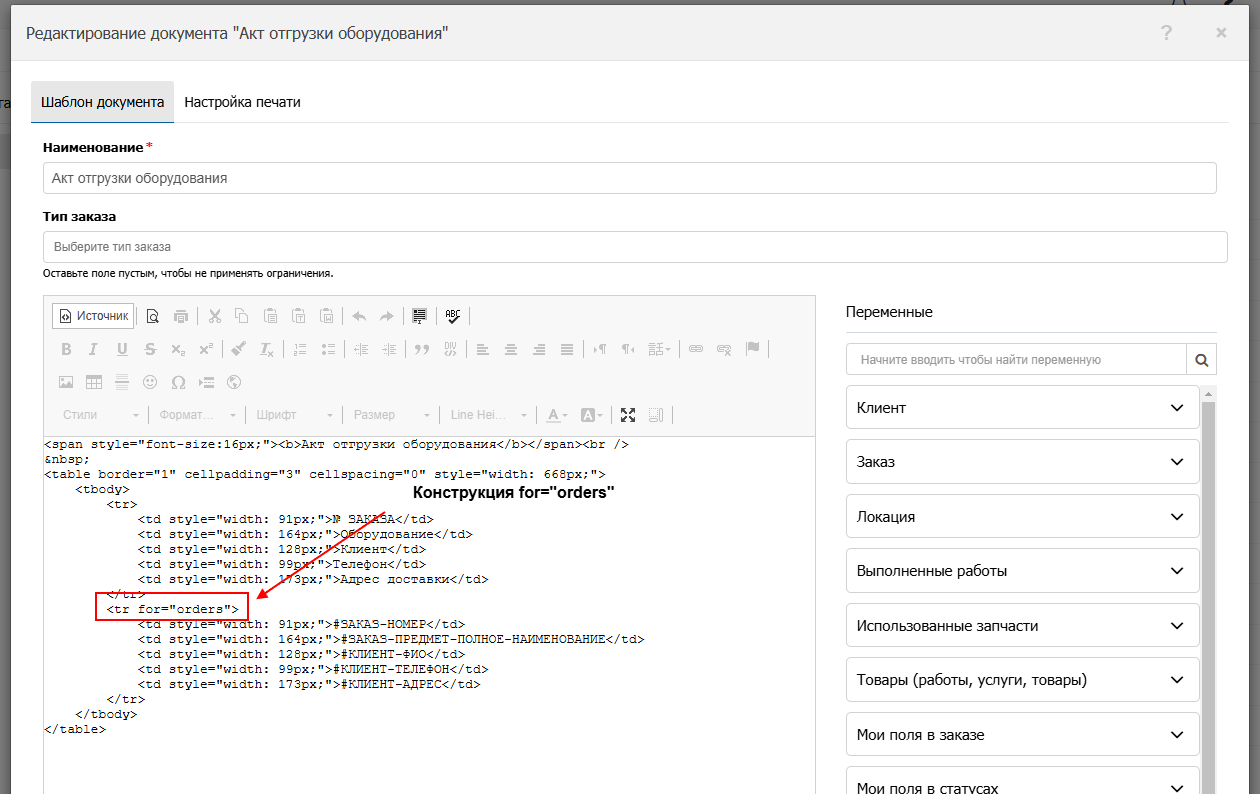Click the ABC spell check icon
Viewport: 1260px width, 794px height.
pos(453,316)
